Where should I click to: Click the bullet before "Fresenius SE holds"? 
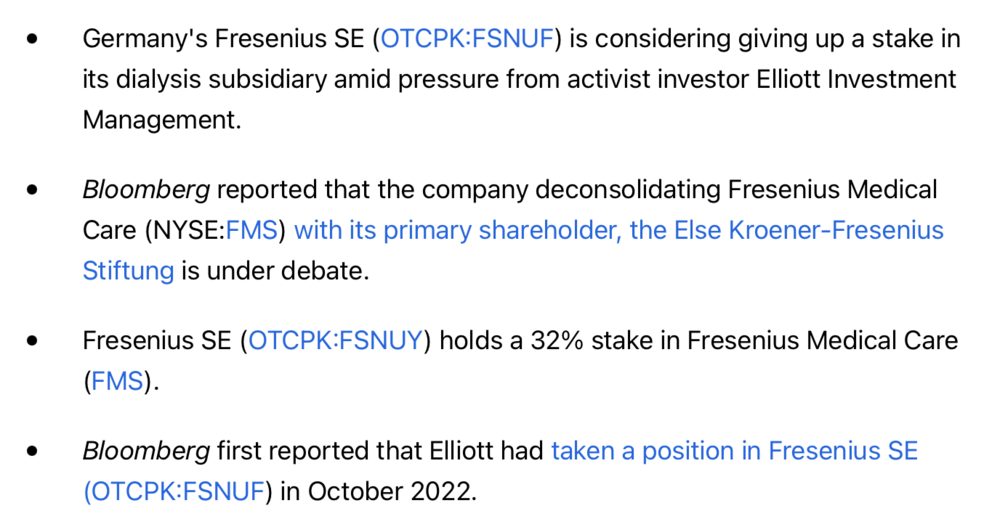coord(36,341)
